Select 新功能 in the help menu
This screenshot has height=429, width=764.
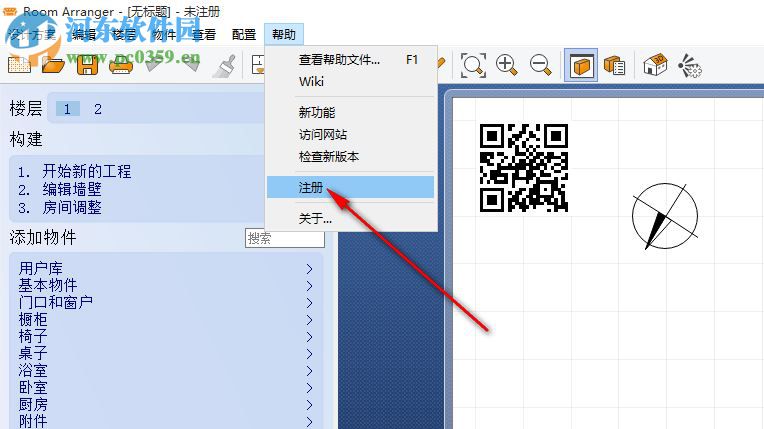pos(351,113)
